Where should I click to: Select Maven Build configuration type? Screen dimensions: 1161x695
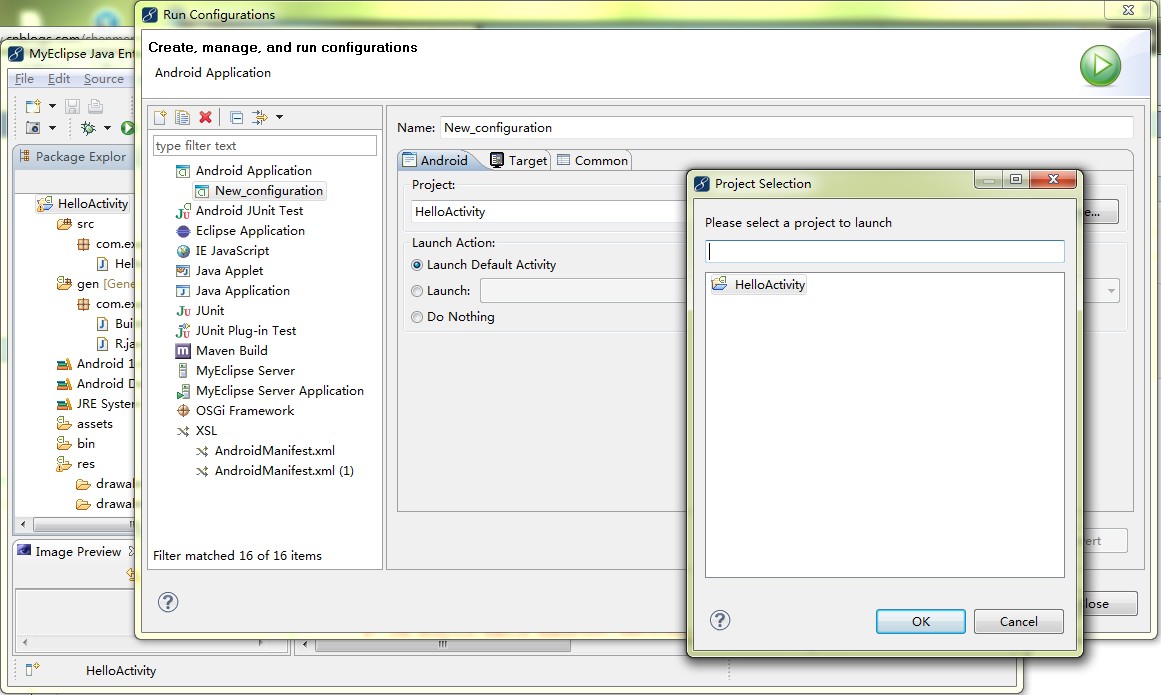pos(231,350)
